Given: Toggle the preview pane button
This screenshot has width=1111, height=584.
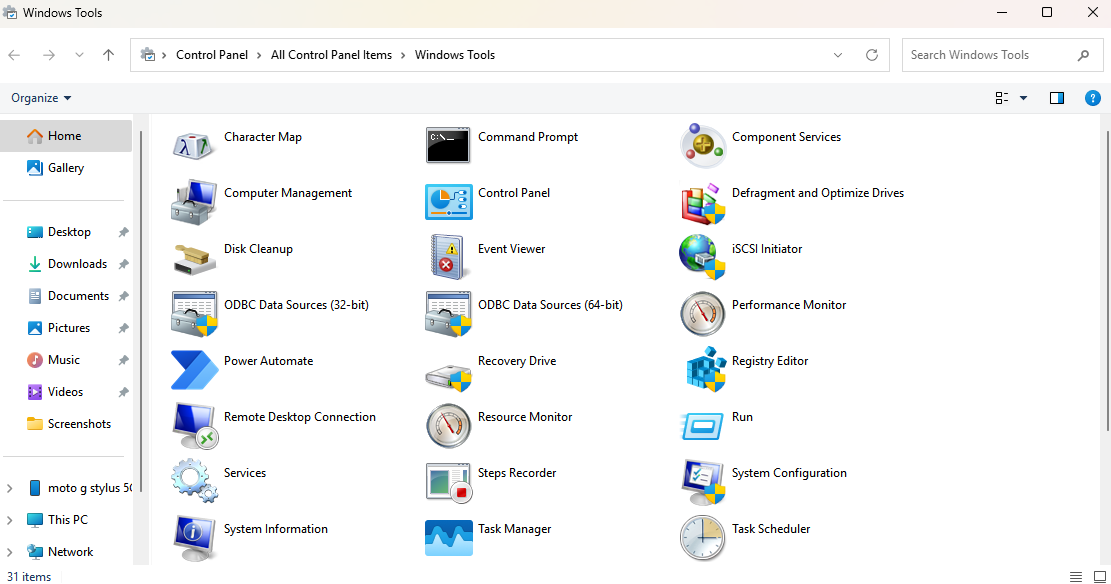Looking at the screenshot, I should tap(1056, 98).
